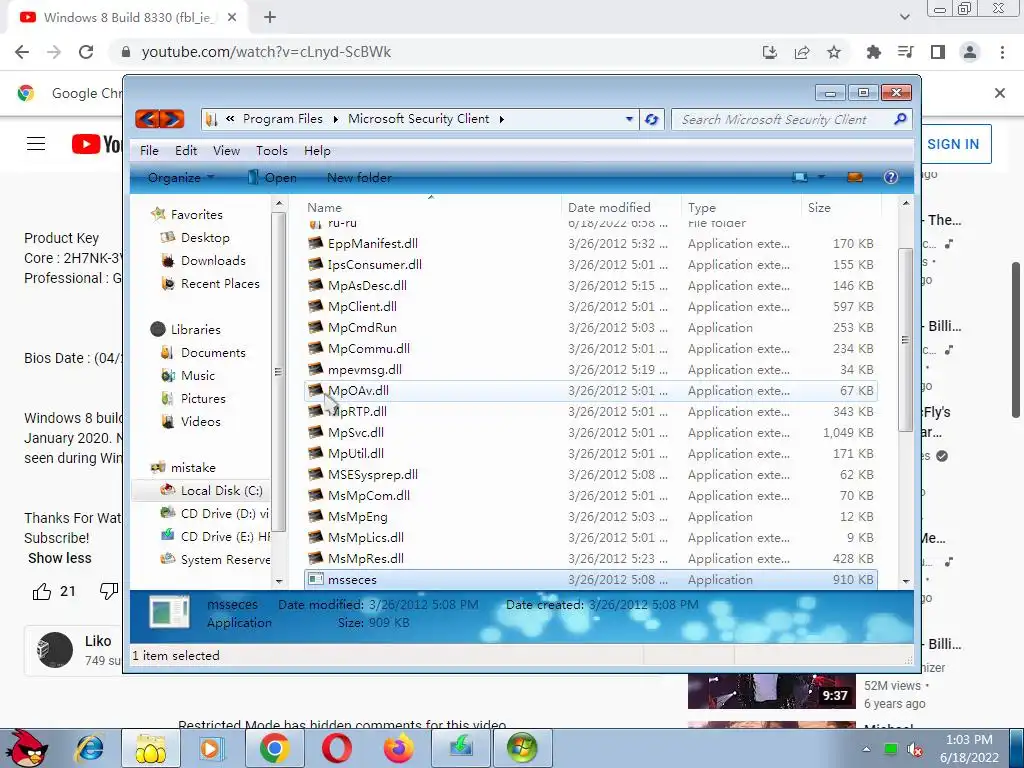Select Local Disk (C:) in navigation pane
This screenshot has width=1024, height=768.
coord(221,490)
